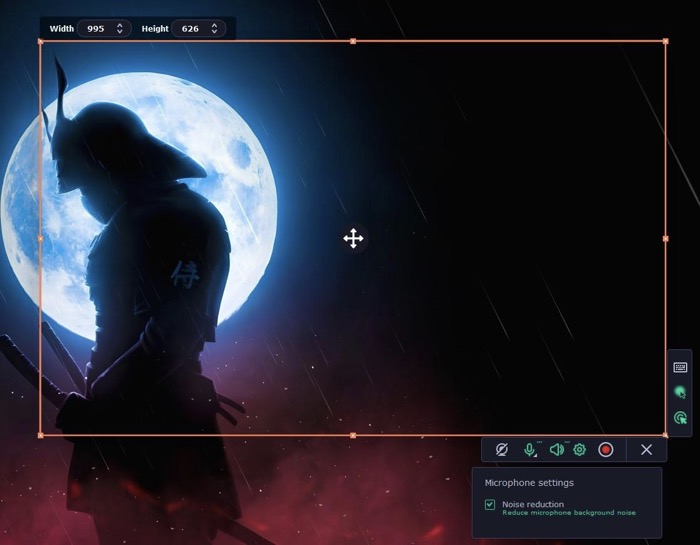Viewport: 700px width, 545px height.
Task: Click the bottom-left corner handle of the capture frame
Action: pos(41,435)
